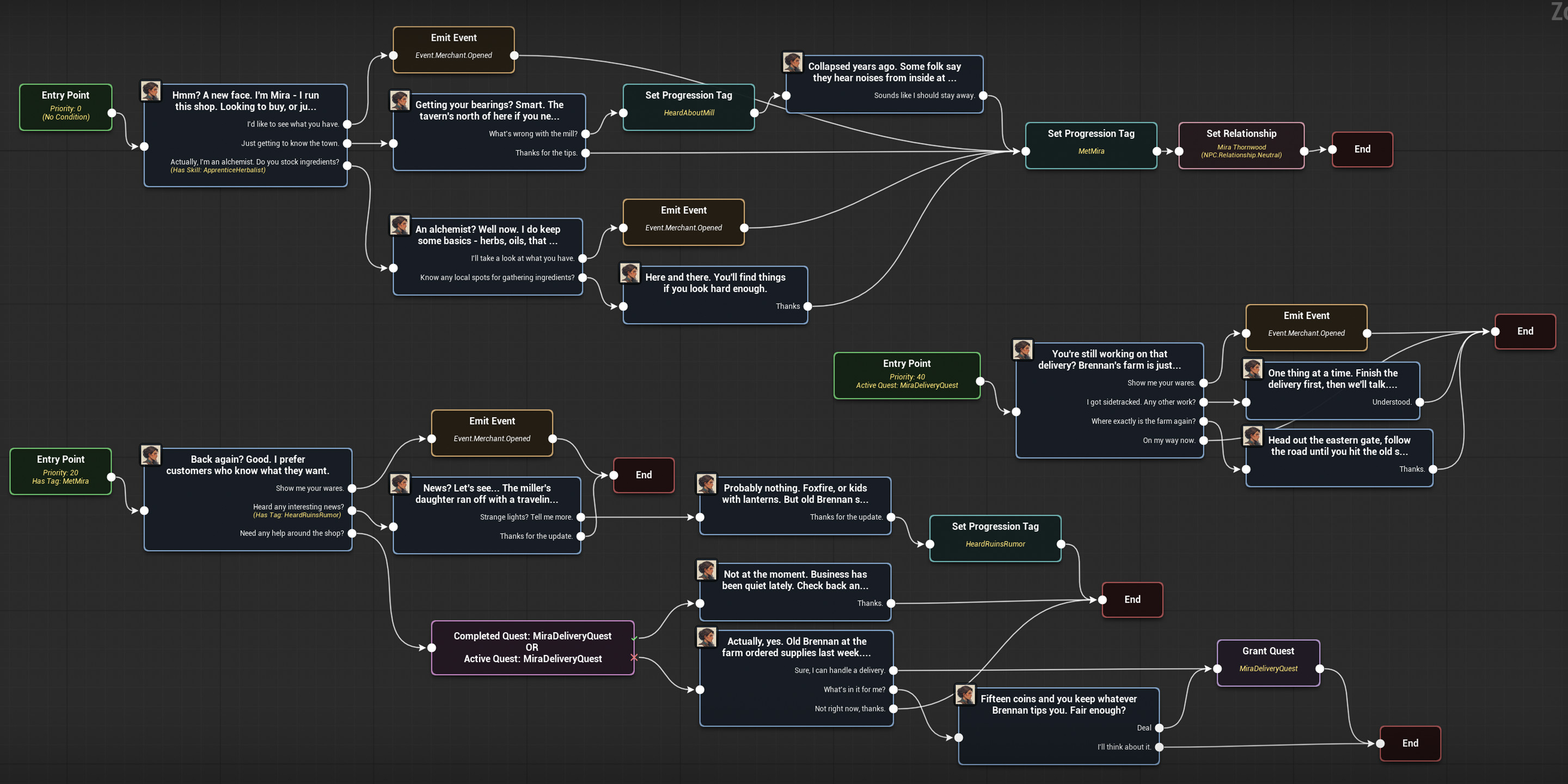Click the portrait on "Not at the moment. Business has been quiet"
Image resolution: width=1568 pixels, height=784 pixels.
pos(706,569)
